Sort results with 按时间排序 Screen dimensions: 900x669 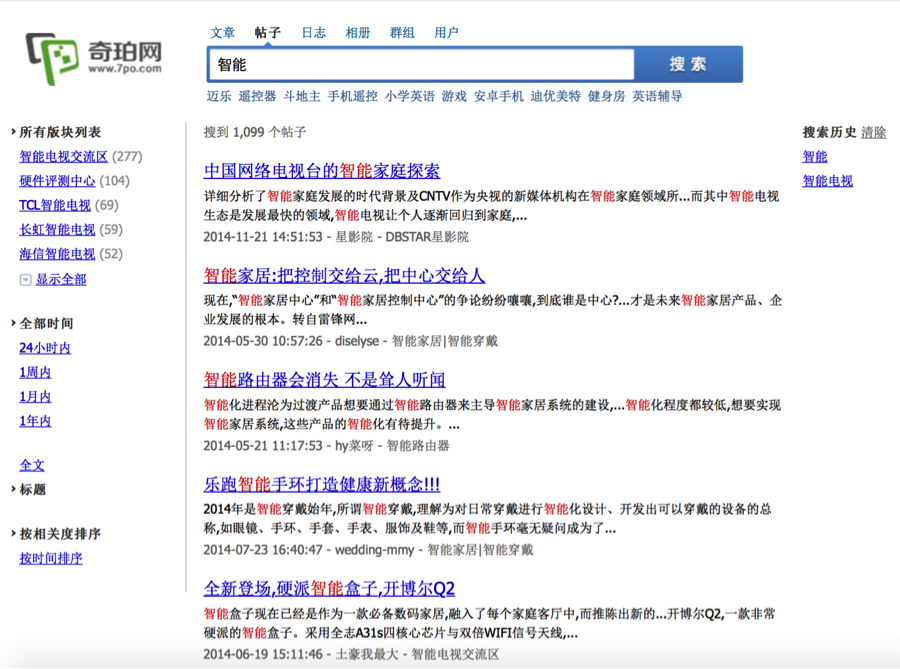[51, 559]
